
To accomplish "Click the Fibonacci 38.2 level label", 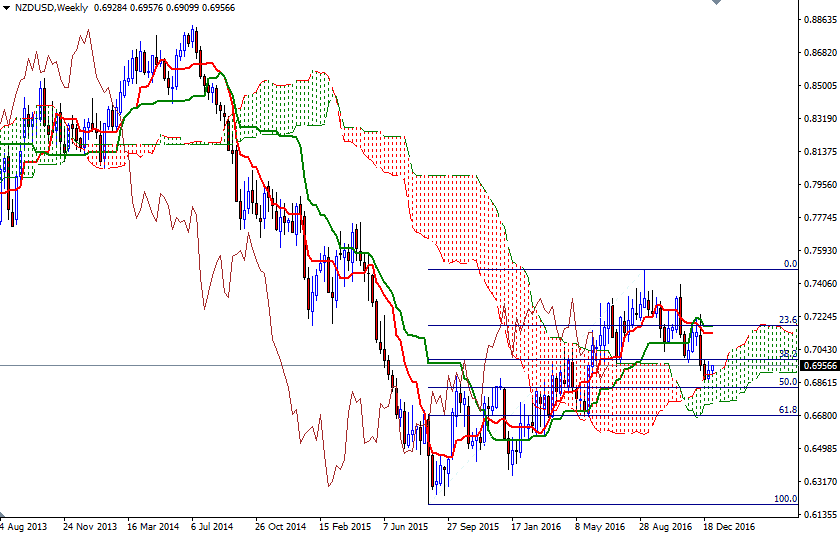I will 788,354.
